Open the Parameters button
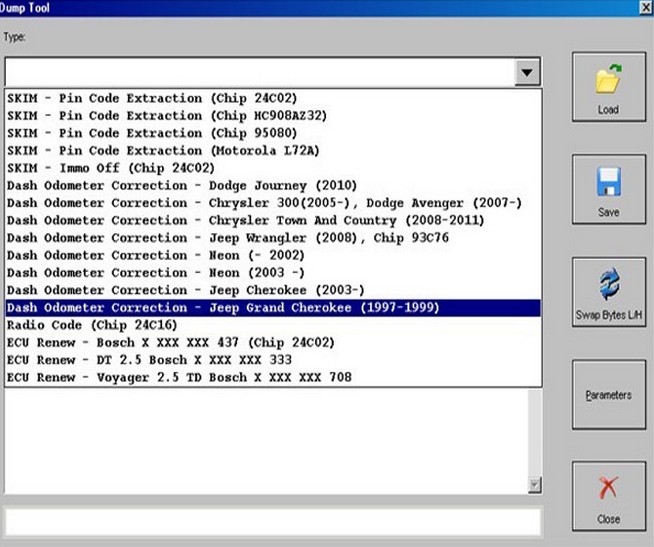 [x=609, y=395]
